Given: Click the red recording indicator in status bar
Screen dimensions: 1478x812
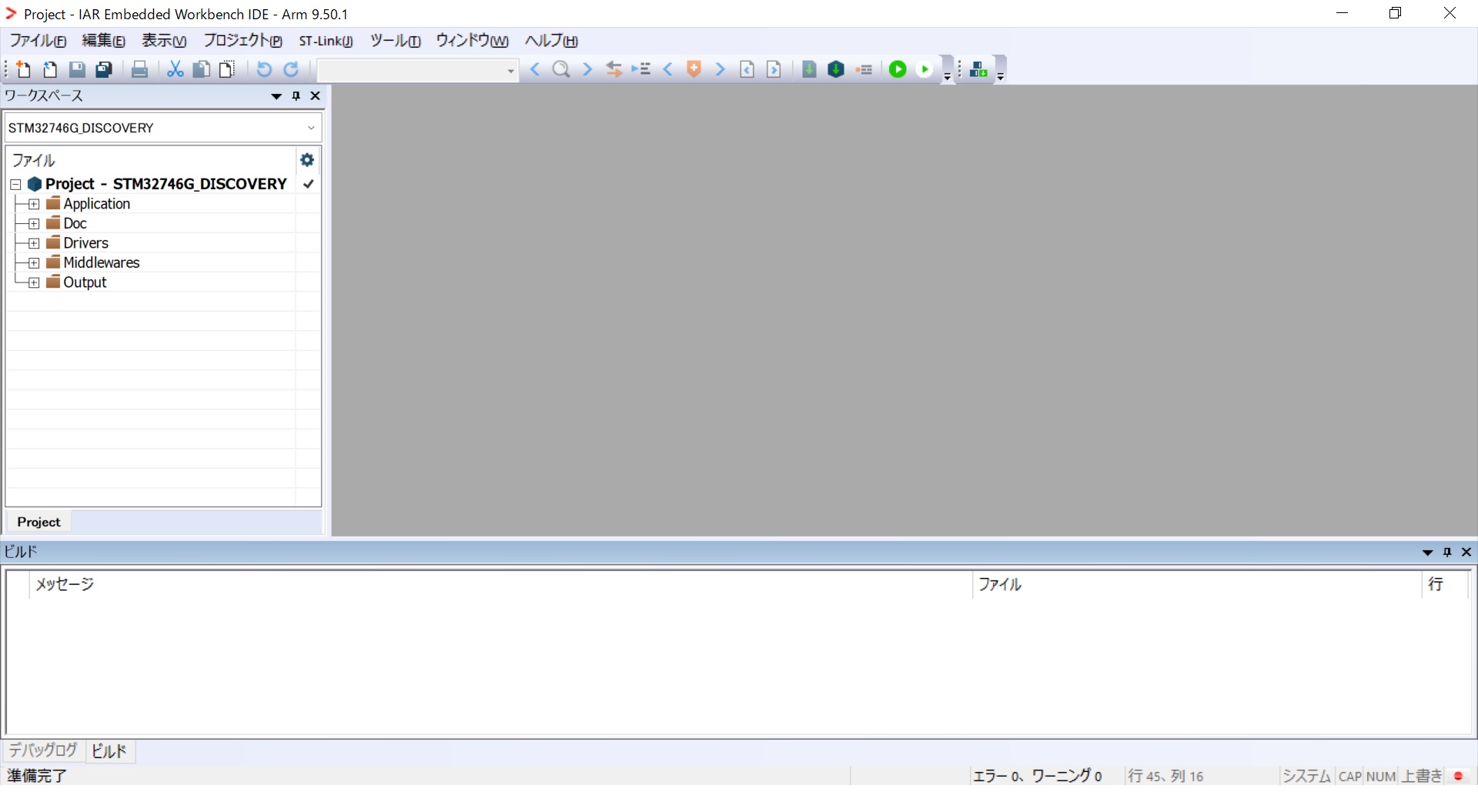Looking at the screenshot, I should 1458,776.
